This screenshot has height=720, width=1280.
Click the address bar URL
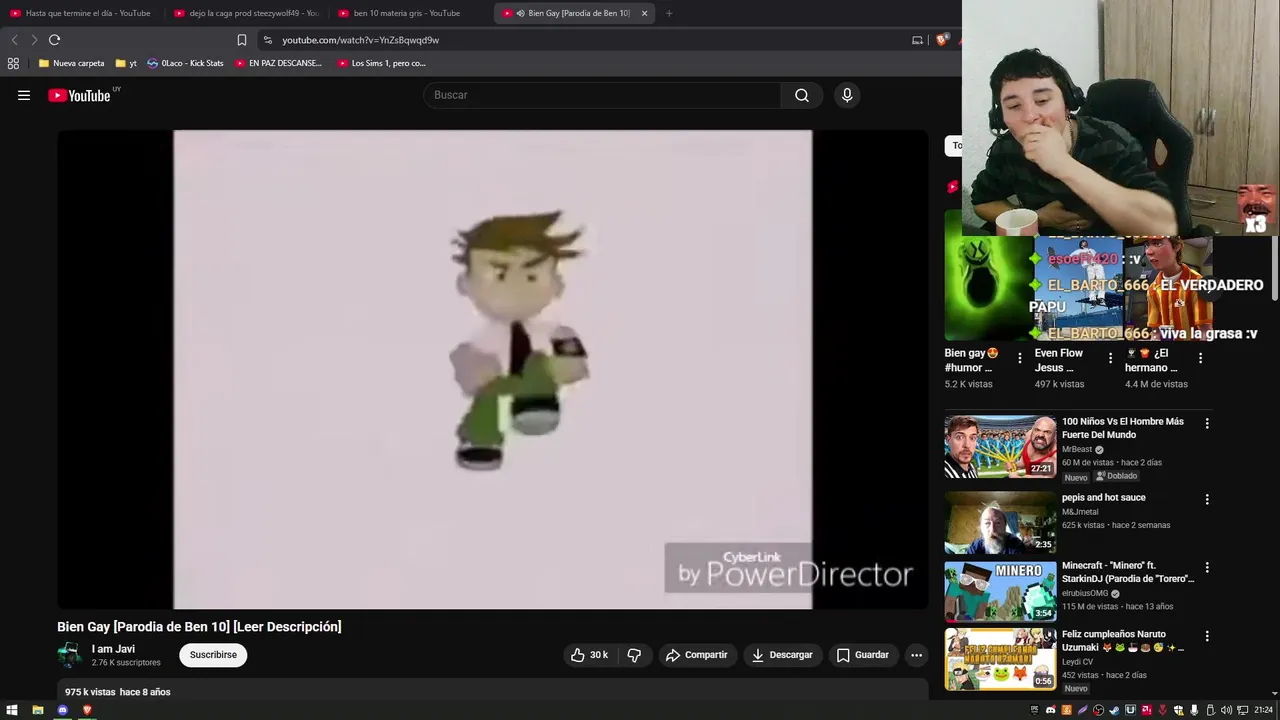click(x=360, y=40)
